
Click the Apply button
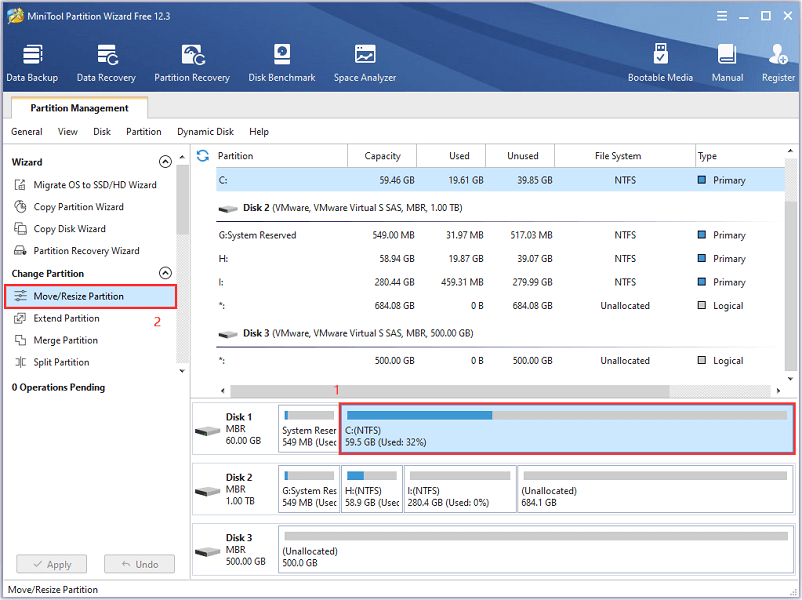click(52, 564)
